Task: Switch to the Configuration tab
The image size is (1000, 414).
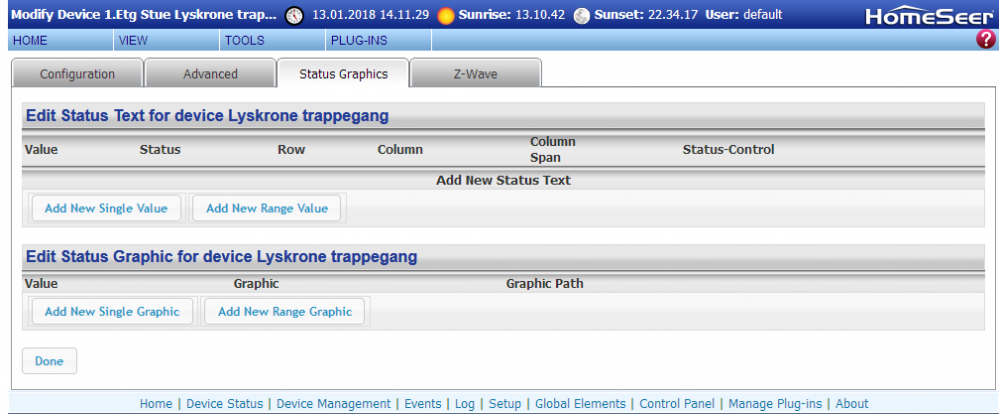Action: (x=77, y=74)
